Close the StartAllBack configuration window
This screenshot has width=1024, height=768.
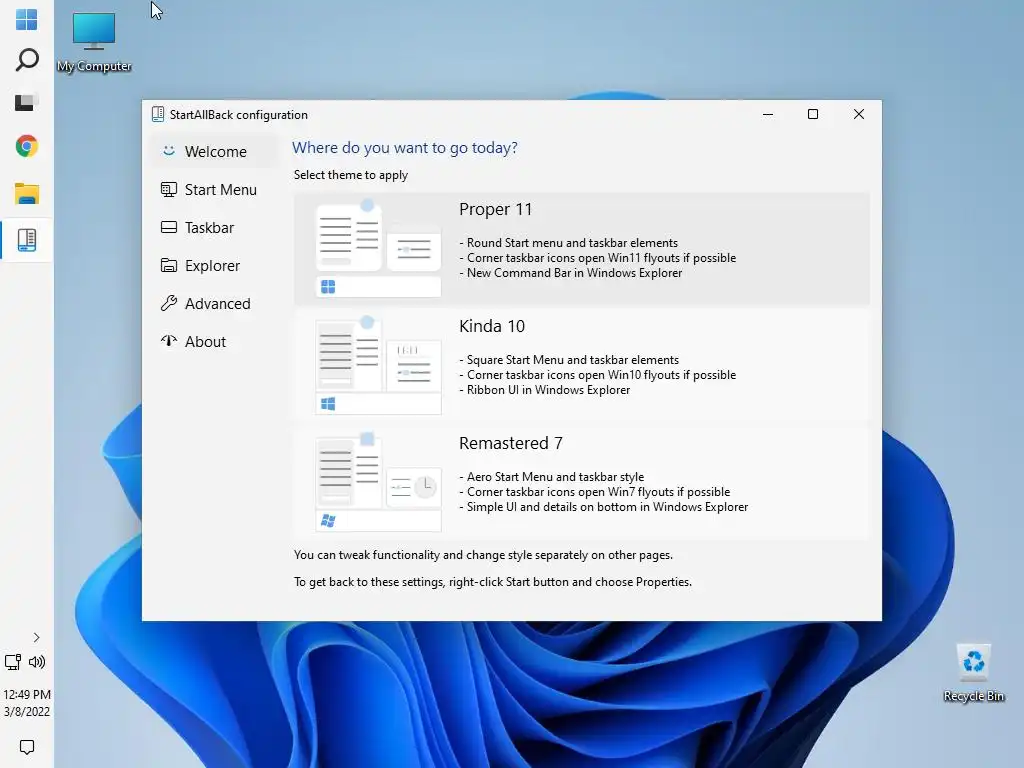[x=859, y=114]
